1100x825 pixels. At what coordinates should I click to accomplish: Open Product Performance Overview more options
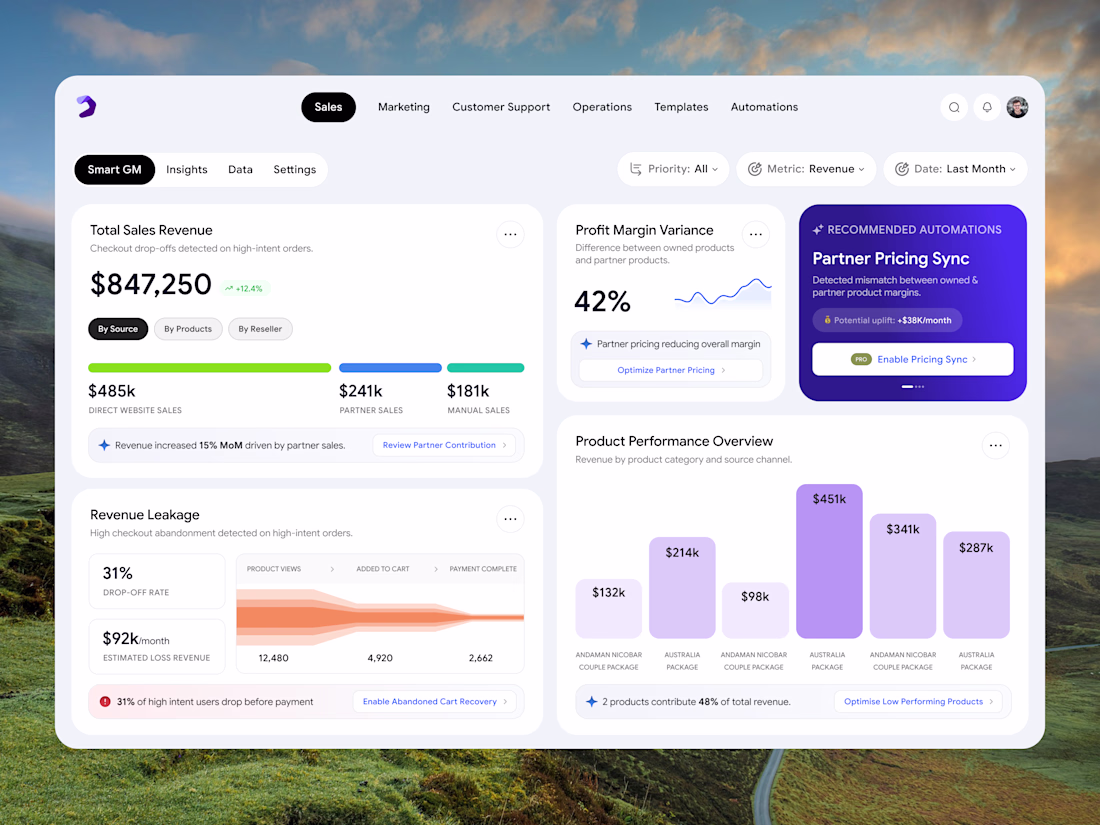pyautogui.click(x=995, y=445)
